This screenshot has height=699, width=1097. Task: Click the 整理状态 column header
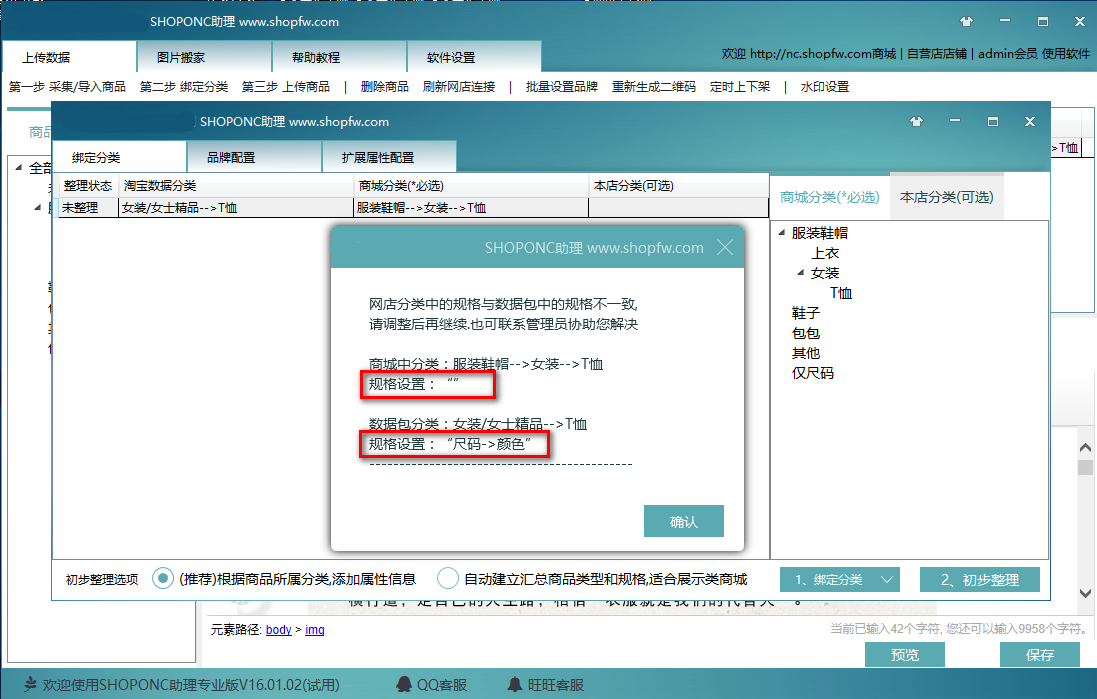[x=88, y=186]
